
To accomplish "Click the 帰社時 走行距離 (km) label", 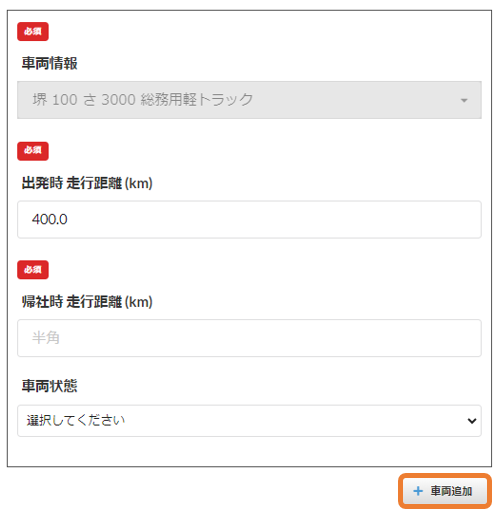I will [x=87, y=302].
